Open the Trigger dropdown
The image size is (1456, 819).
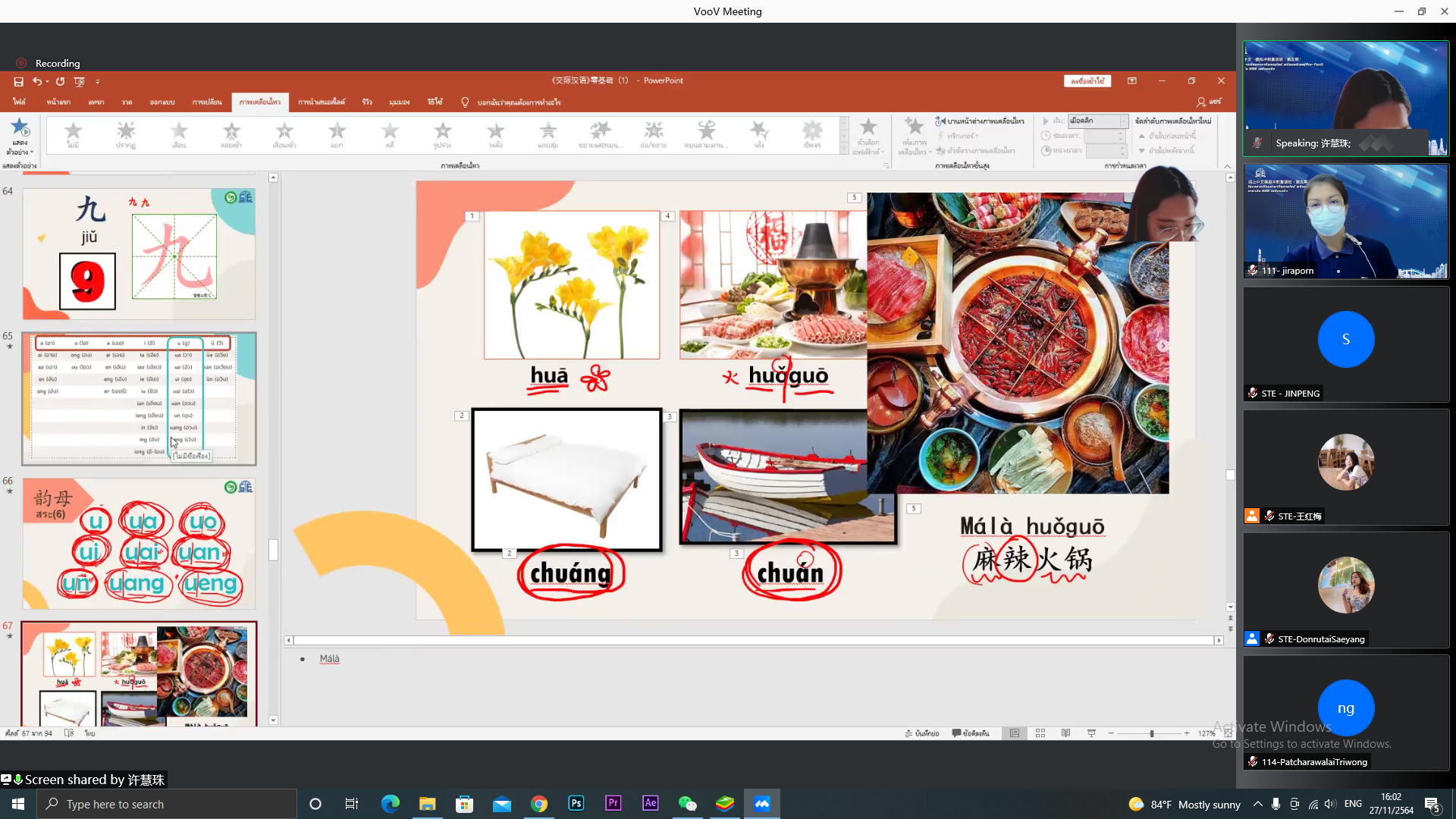(x=958, y=136)
